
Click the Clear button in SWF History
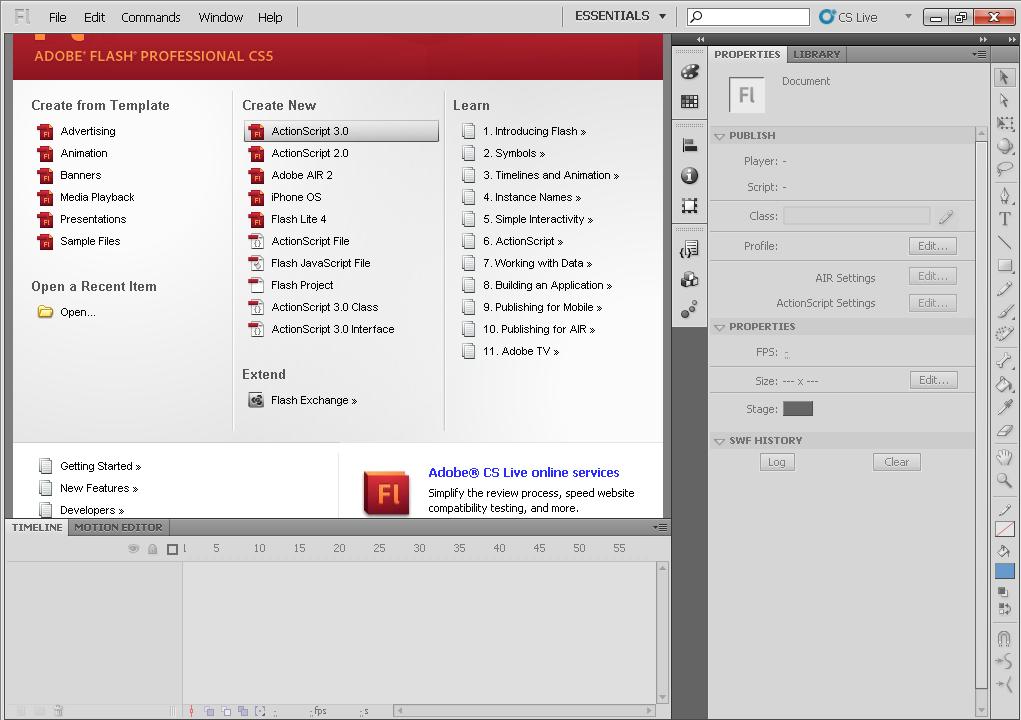[x=897, y=462]
